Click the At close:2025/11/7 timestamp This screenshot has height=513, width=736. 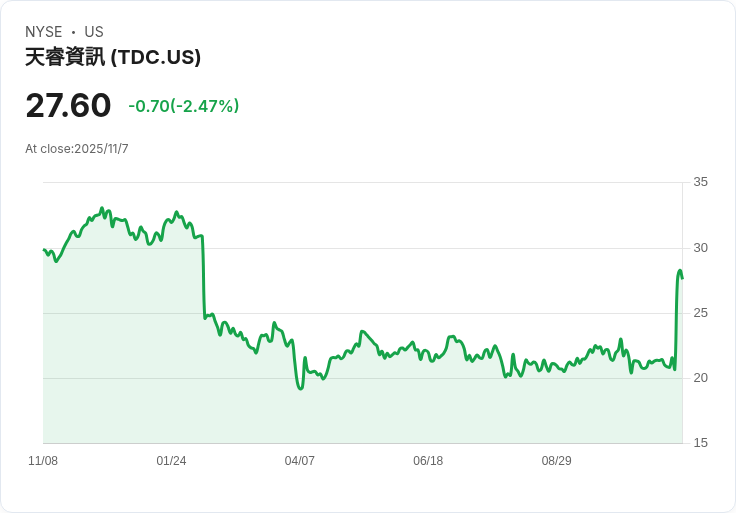tap(77, 149)
